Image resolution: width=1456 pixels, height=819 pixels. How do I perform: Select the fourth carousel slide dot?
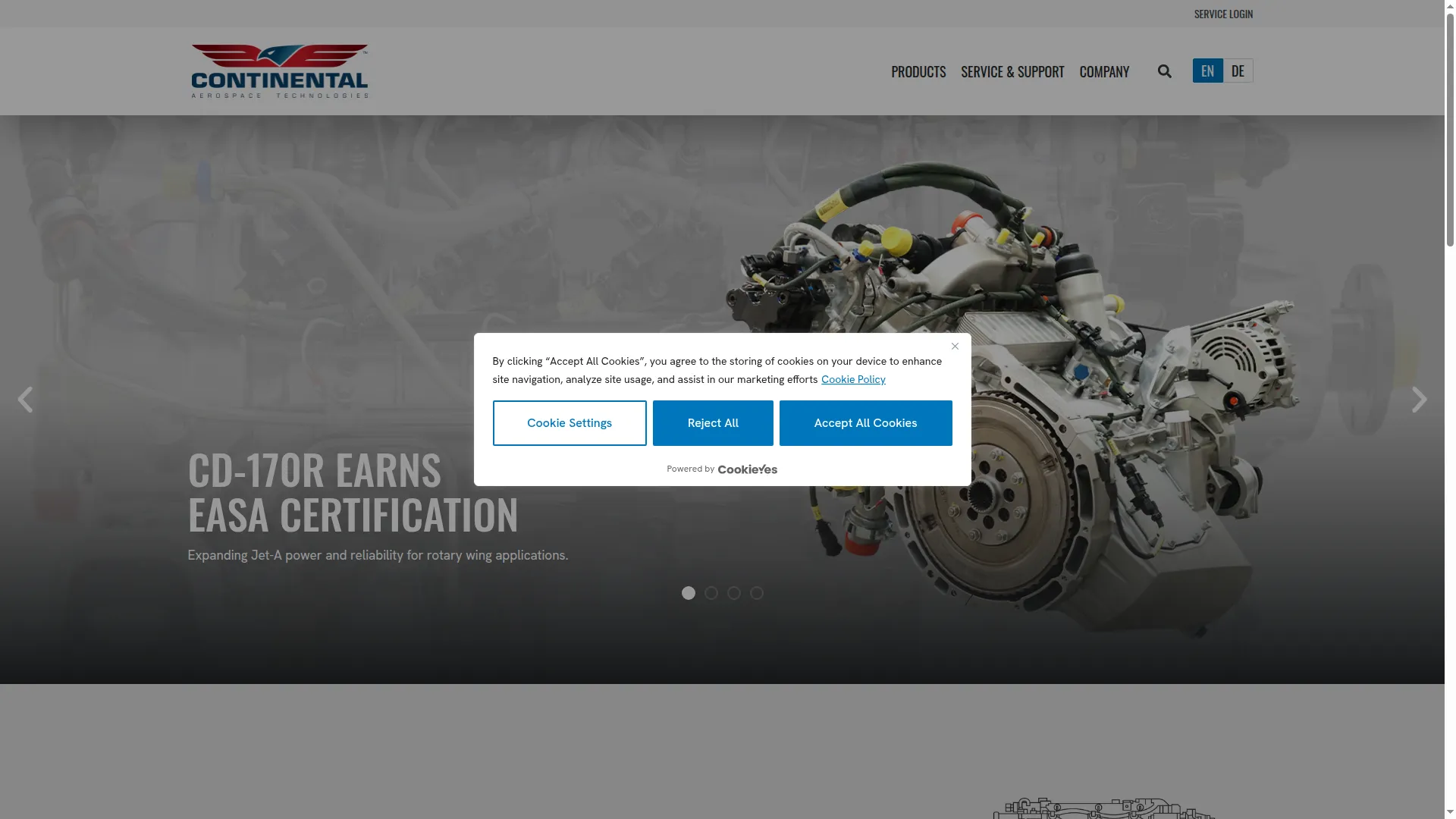pos(756,593)
